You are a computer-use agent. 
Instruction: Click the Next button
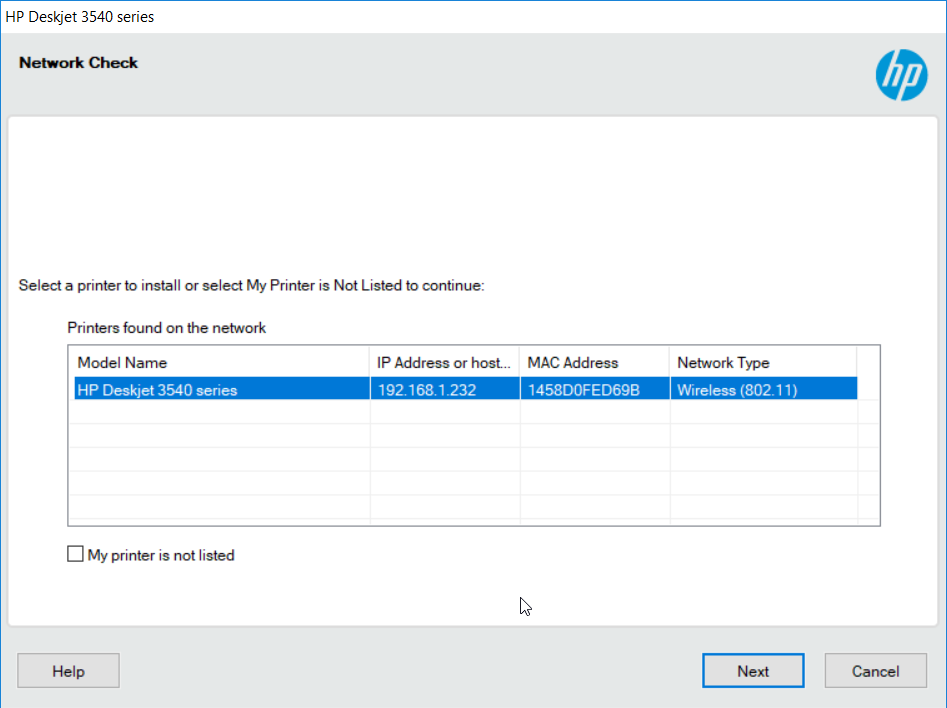click(752, 670)
